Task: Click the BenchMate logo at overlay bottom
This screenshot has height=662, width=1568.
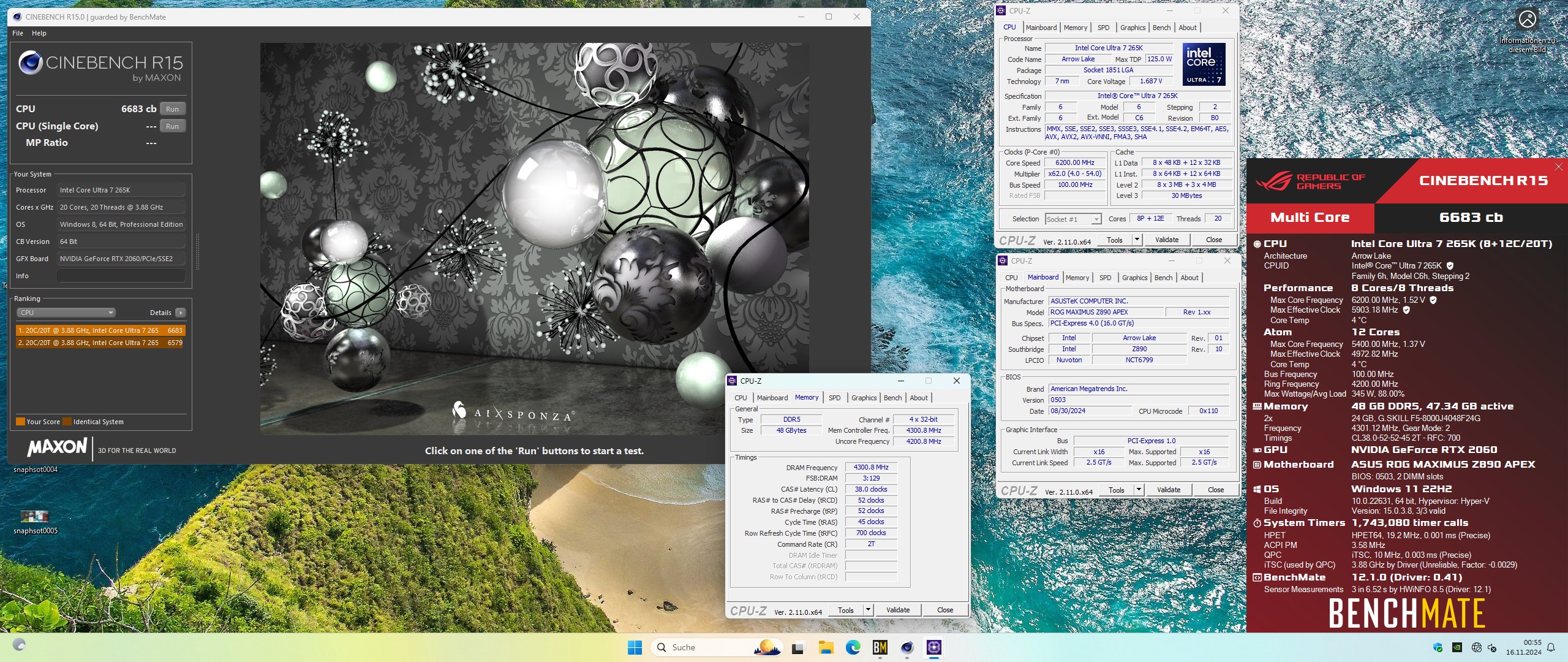Action: (1407, 613)
